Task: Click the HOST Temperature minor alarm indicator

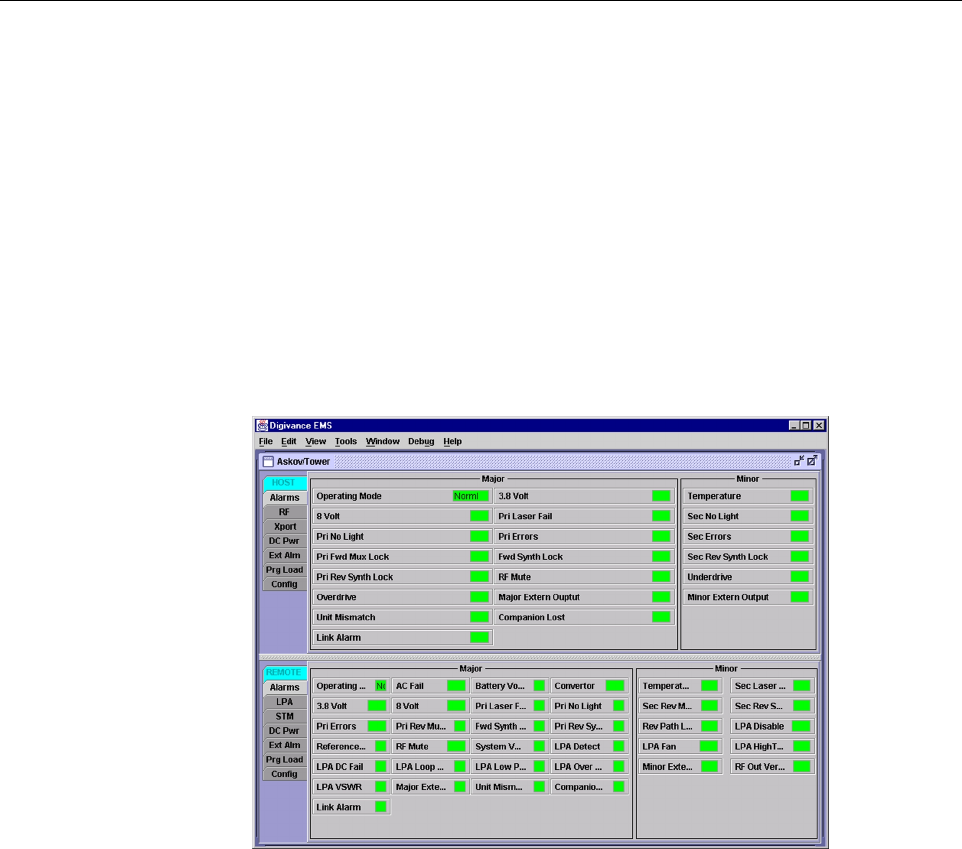Action: pyautogui.click(x=799, y=496)
